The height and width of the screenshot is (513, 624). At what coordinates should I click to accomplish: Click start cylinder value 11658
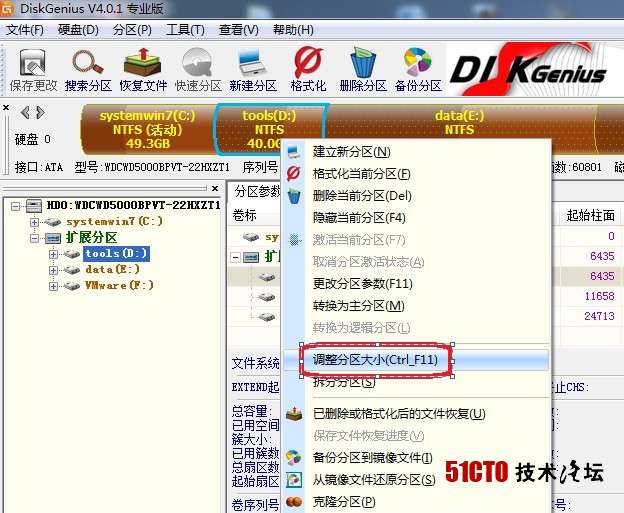599,296
